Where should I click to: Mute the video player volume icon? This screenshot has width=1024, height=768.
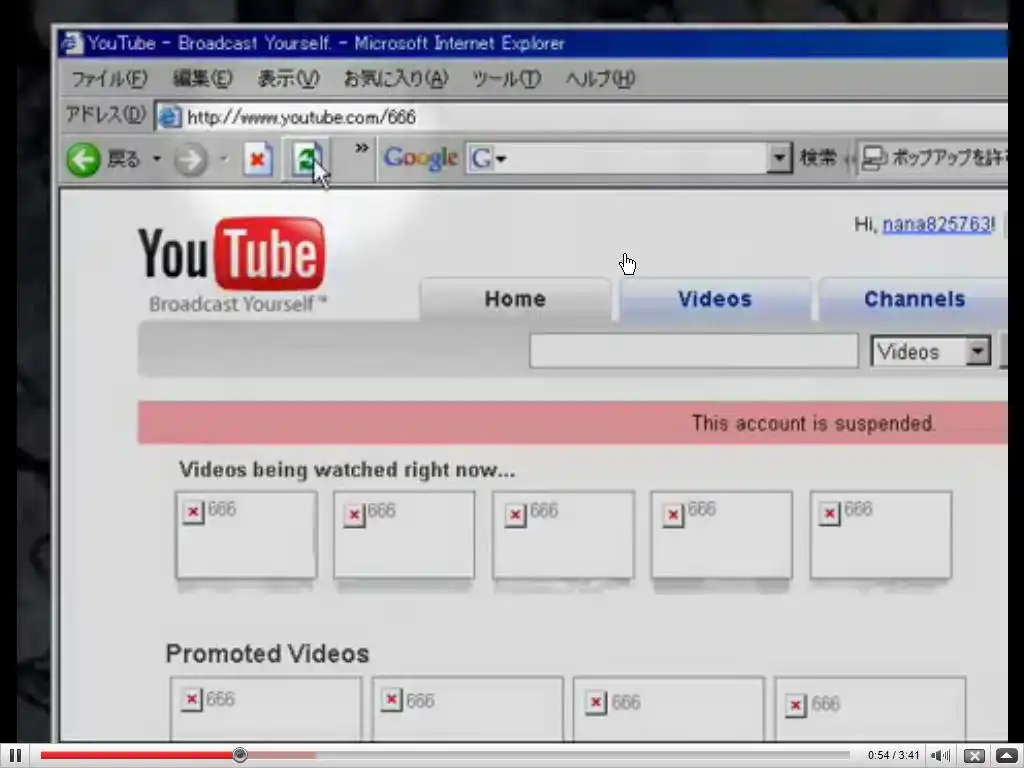(x=940, y=756)
